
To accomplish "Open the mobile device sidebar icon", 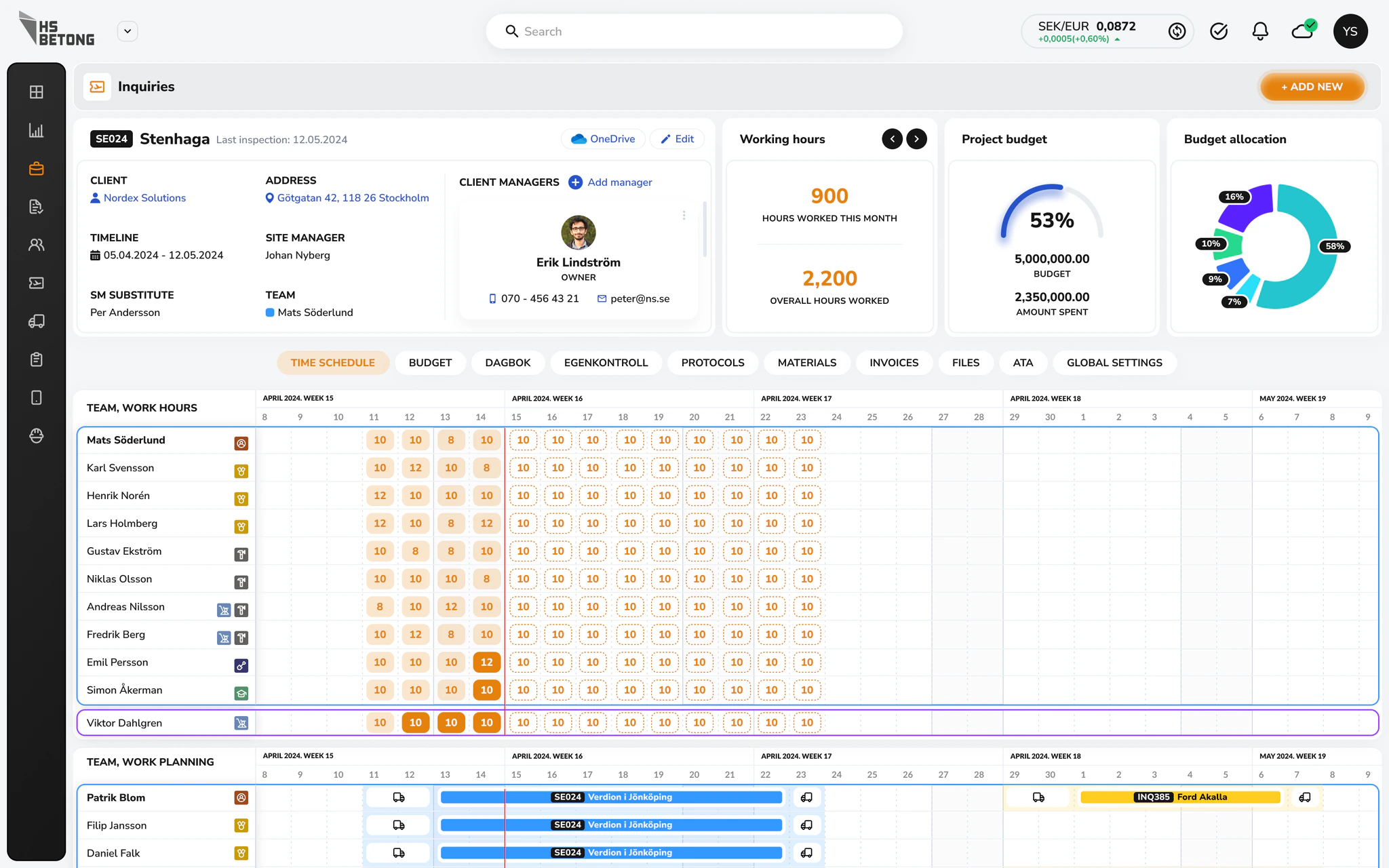I will (x=37, y=397).
